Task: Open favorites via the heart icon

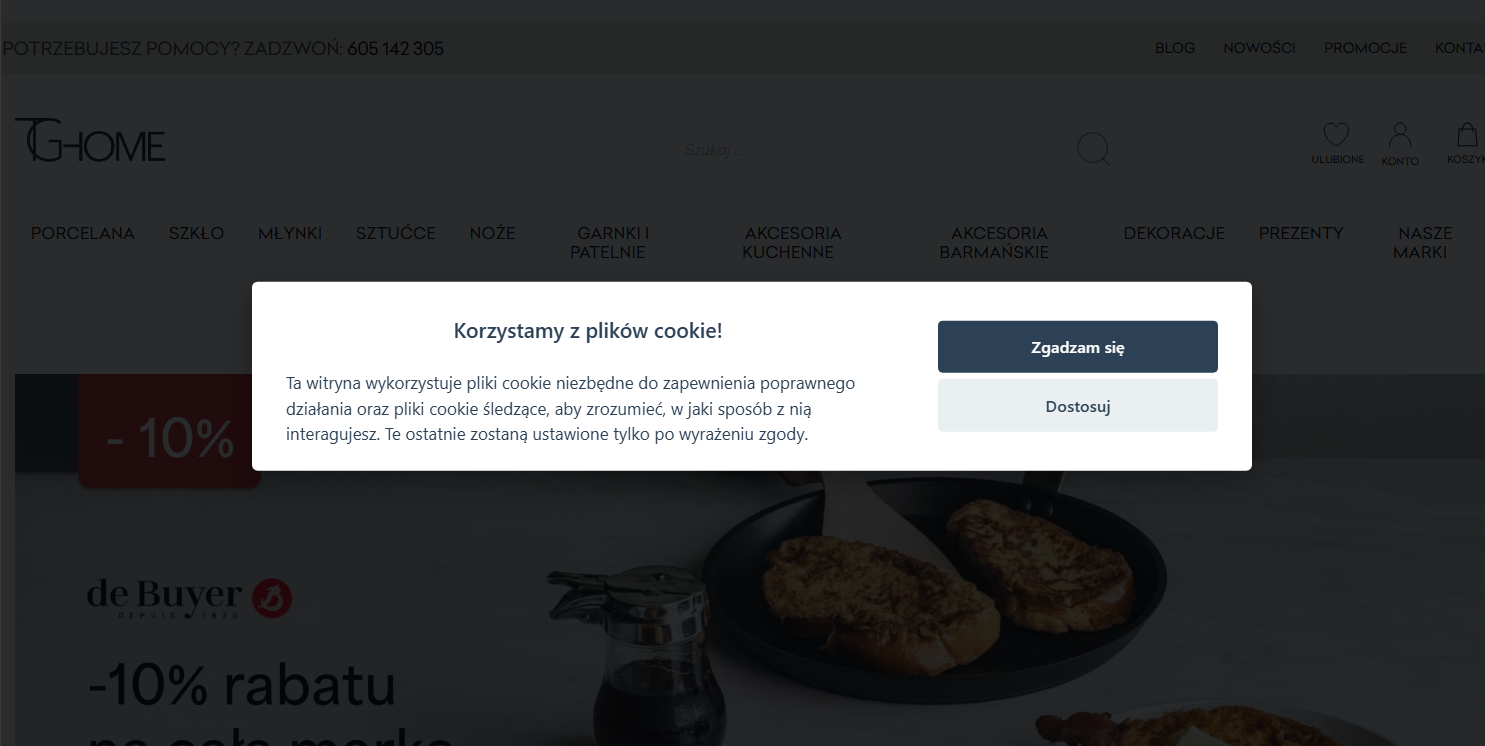Action: click(1336, 135)
